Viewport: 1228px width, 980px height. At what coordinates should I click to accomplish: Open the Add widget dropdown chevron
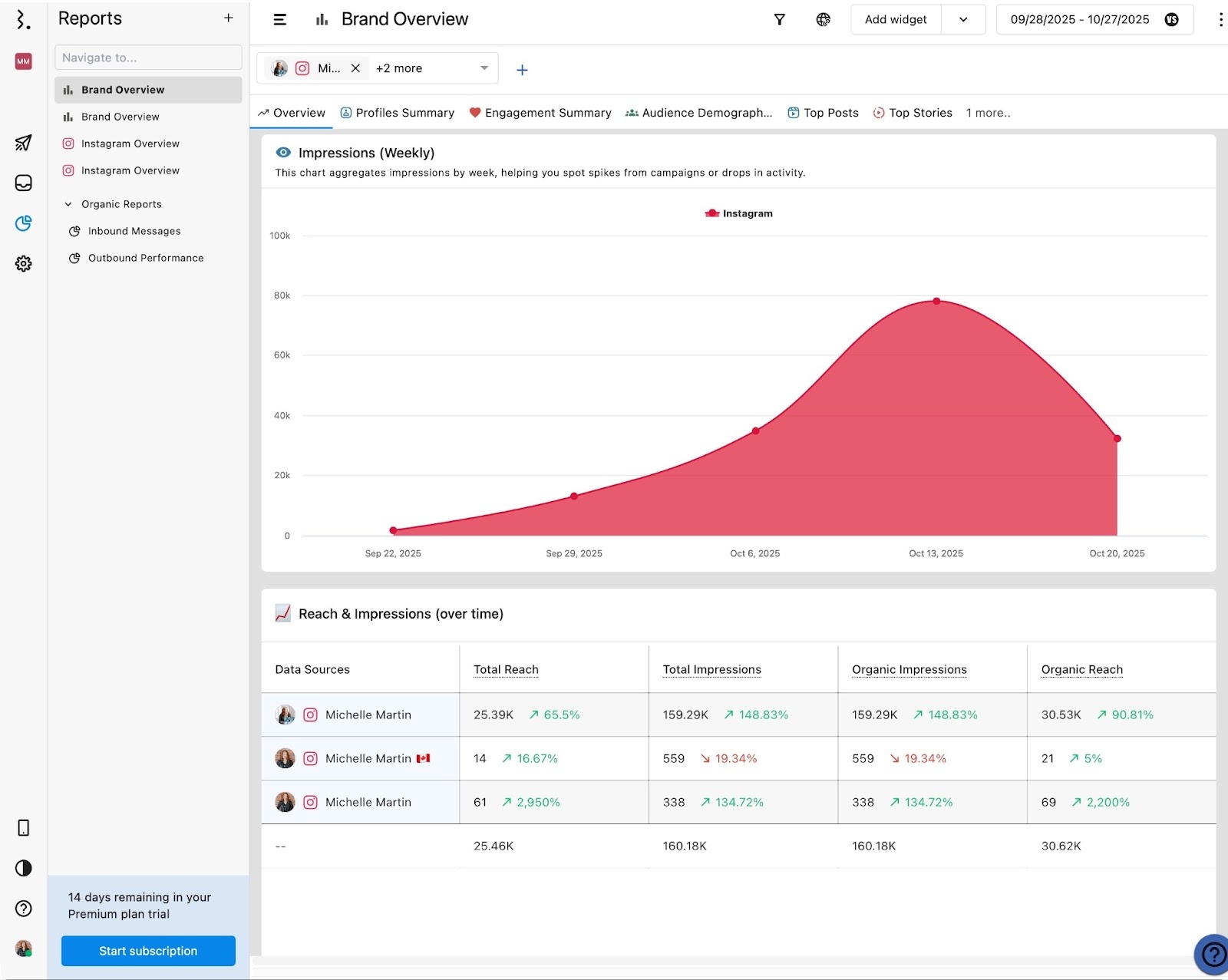[x=963, y=19]
